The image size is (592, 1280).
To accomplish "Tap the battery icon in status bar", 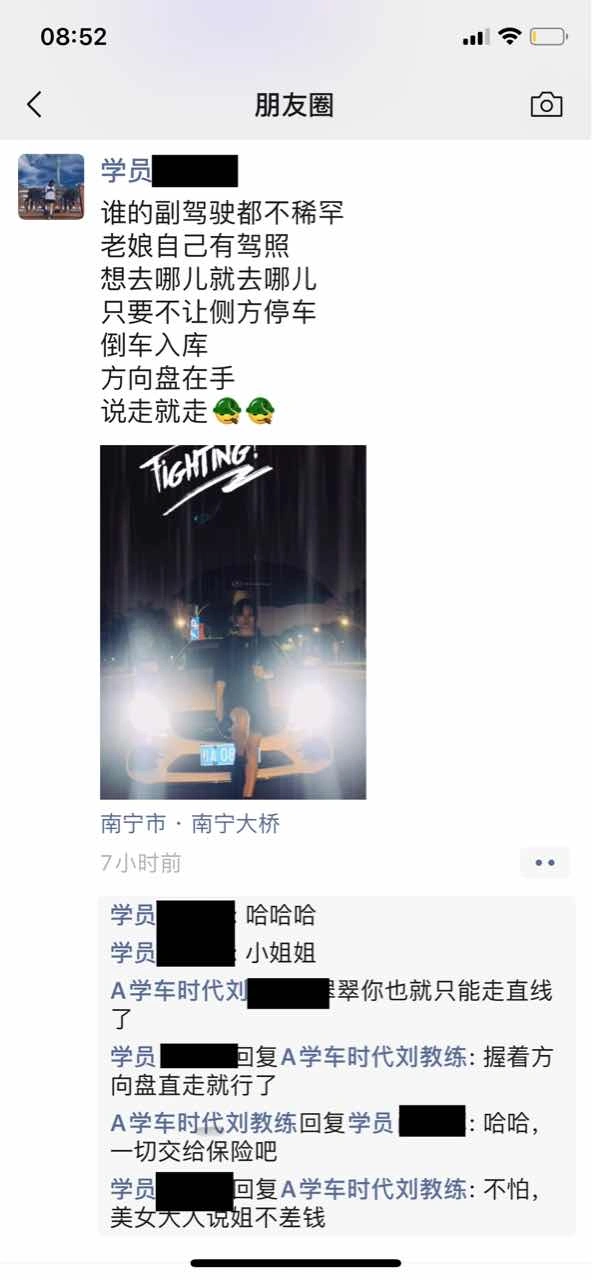I will (x=548, y=37).
